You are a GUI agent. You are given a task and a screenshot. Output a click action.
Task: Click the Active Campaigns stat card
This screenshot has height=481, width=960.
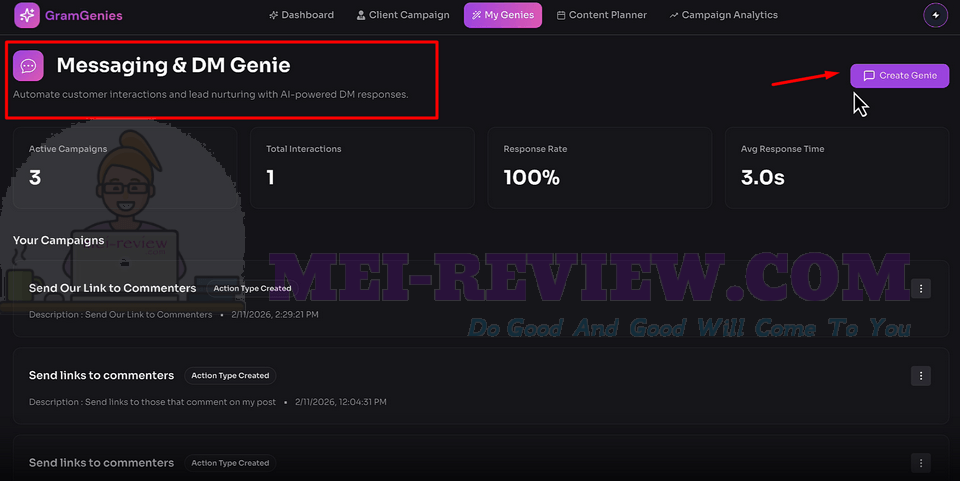pos(125,168)
